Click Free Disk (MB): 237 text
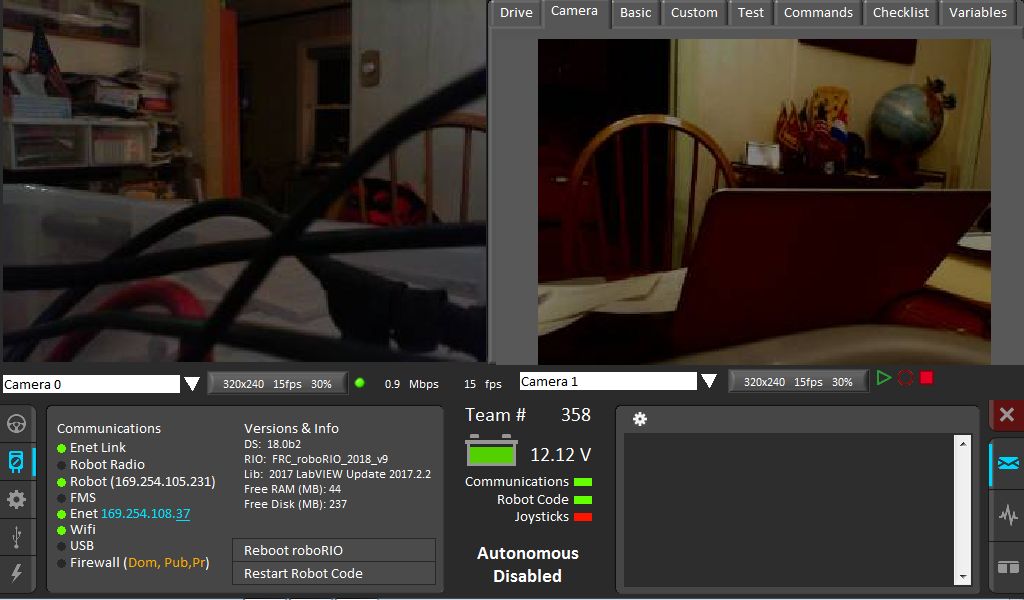The width and height of the screenshot is (1024, 600). (x=295, y=504)
